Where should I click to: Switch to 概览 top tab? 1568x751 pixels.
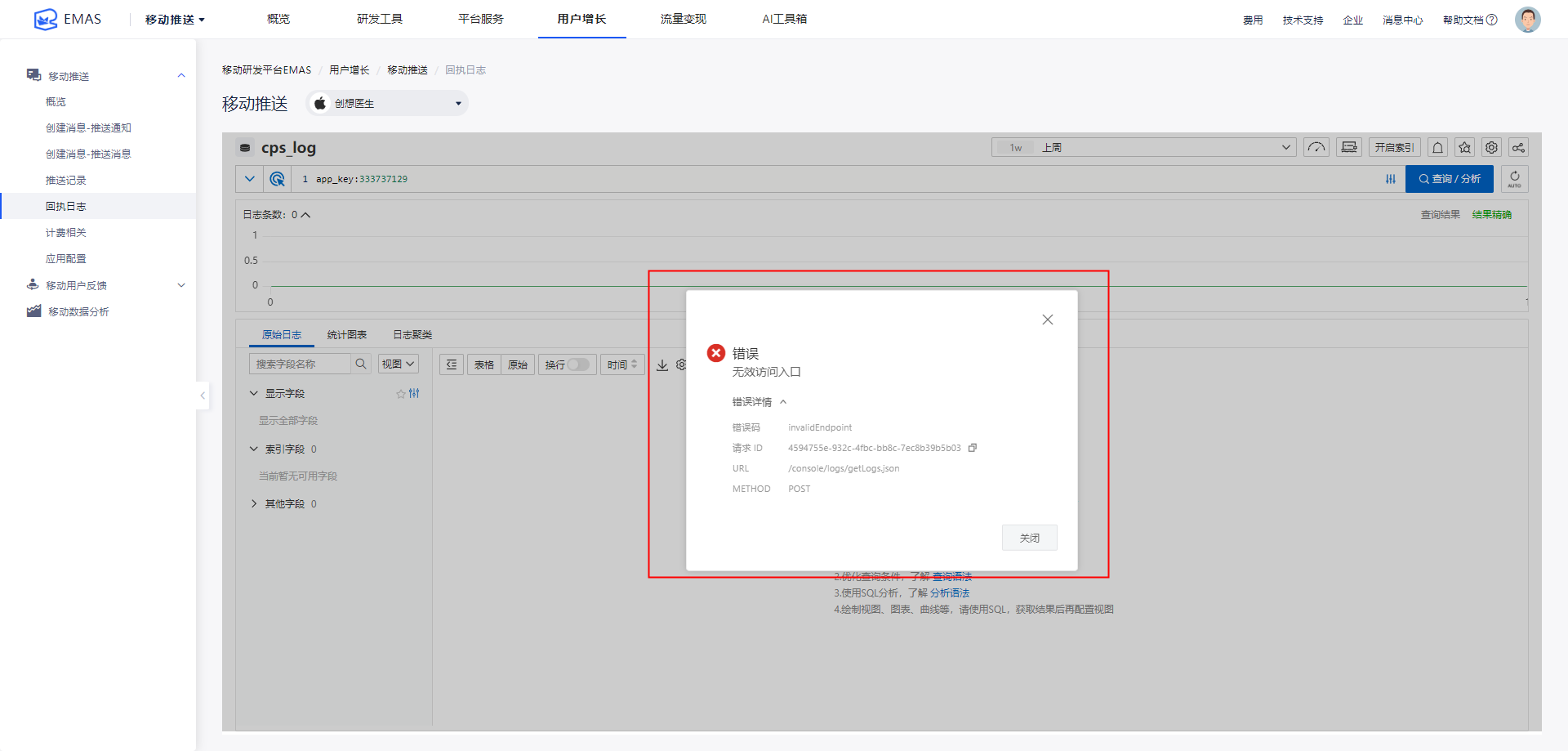pyautogui.click(x=278, y=19)
